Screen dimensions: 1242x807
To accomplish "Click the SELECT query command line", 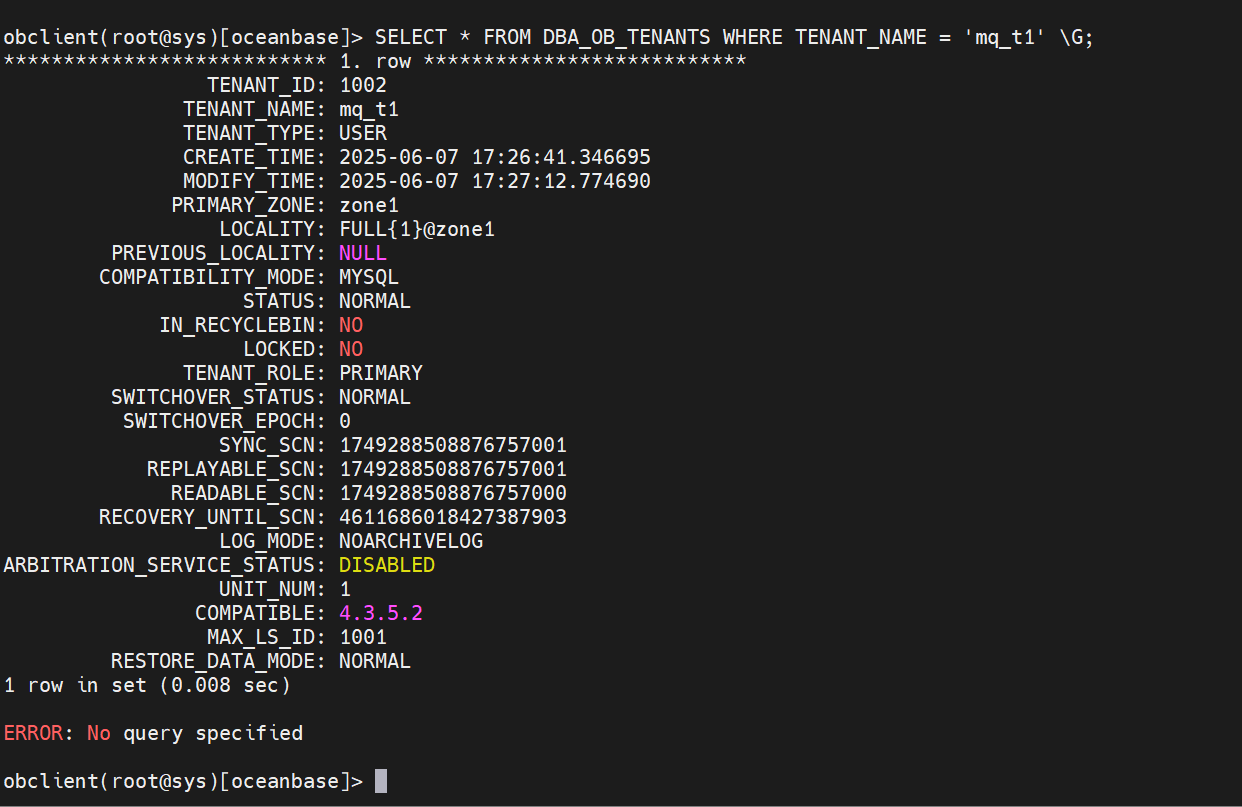I will (x=549, y=38).
